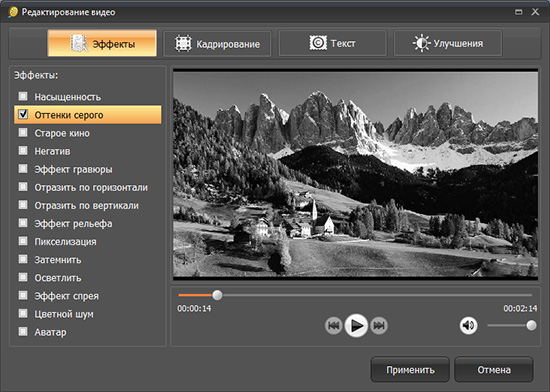Select the Оттенки серого label text

point(69,115)
